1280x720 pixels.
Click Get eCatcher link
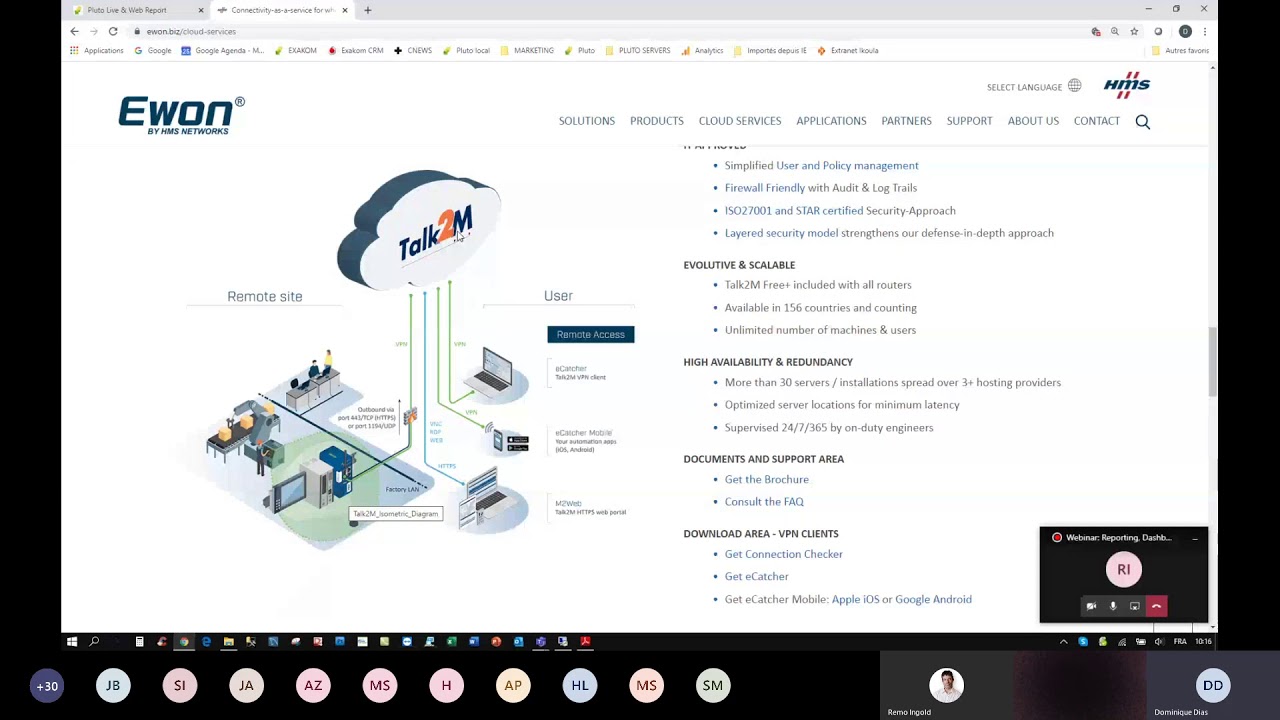click(x=757, y=577)
